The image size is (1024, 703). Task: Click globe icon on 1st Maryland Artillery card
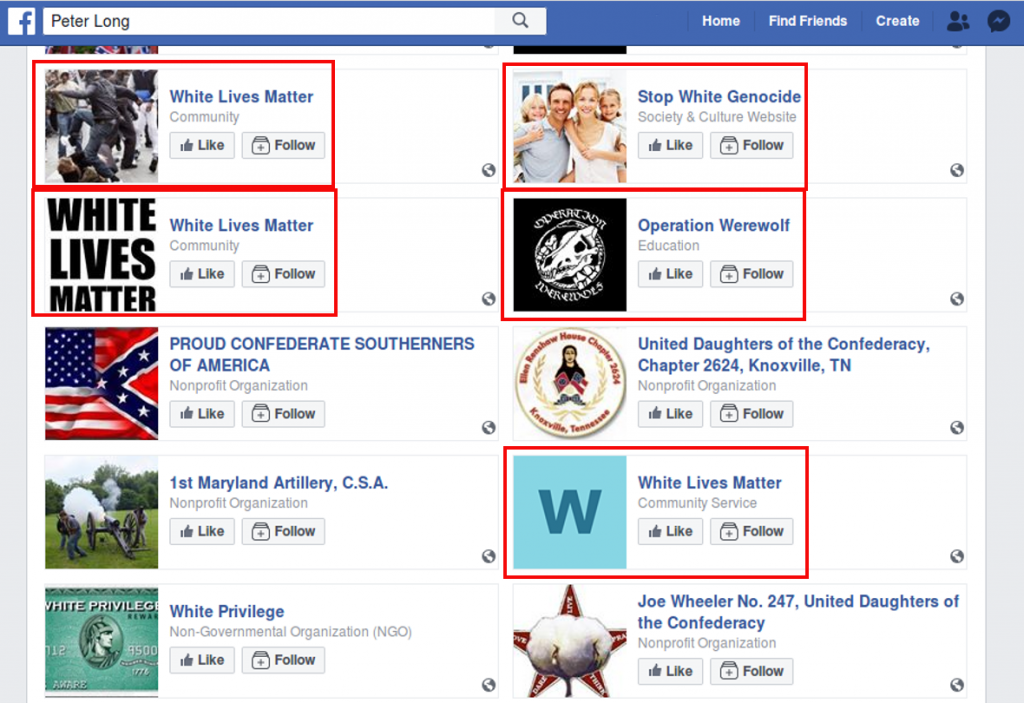[488, 556]
